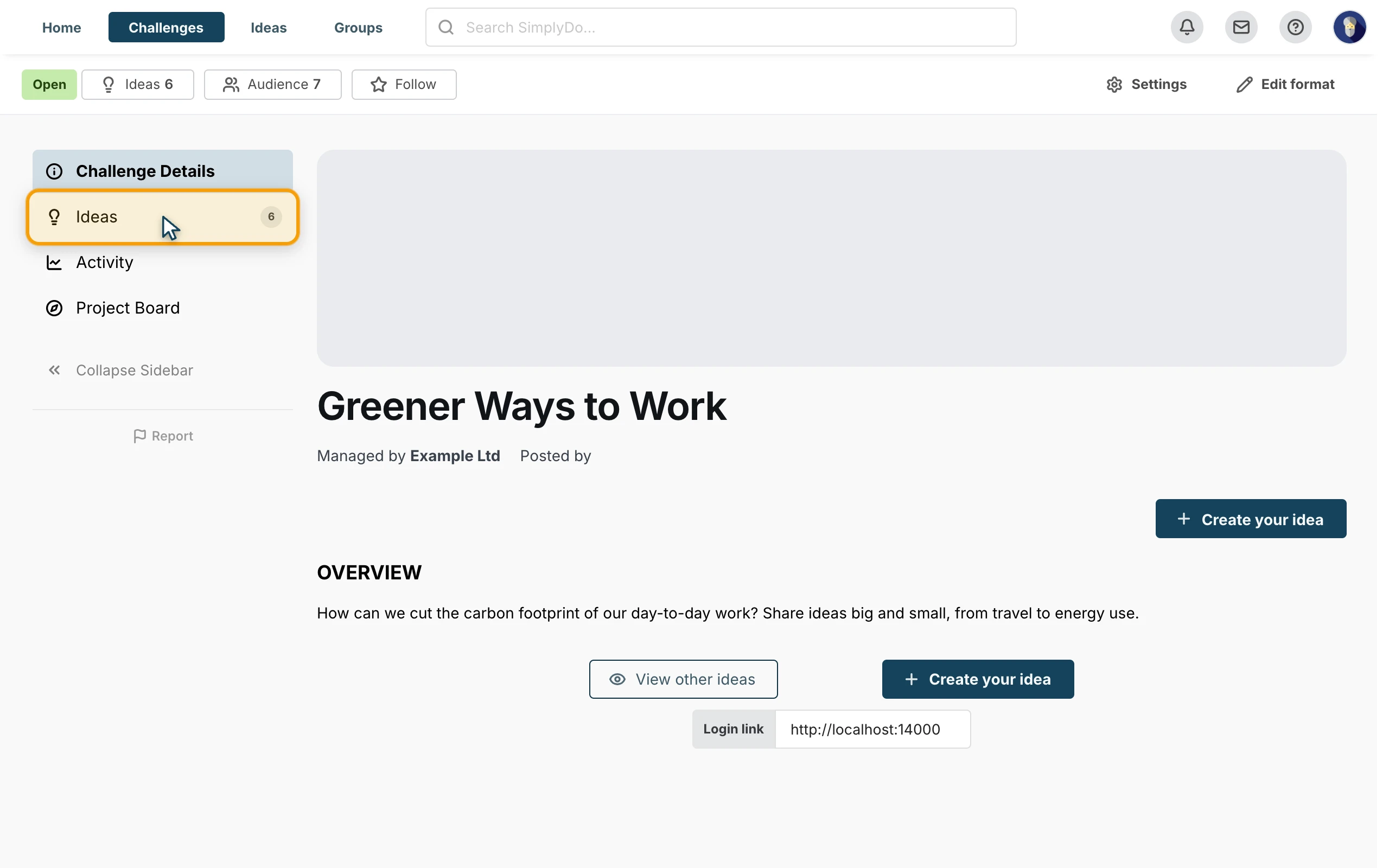Click the search magnifier icon
The image size is (1389, 868).
tap(446, 27)
